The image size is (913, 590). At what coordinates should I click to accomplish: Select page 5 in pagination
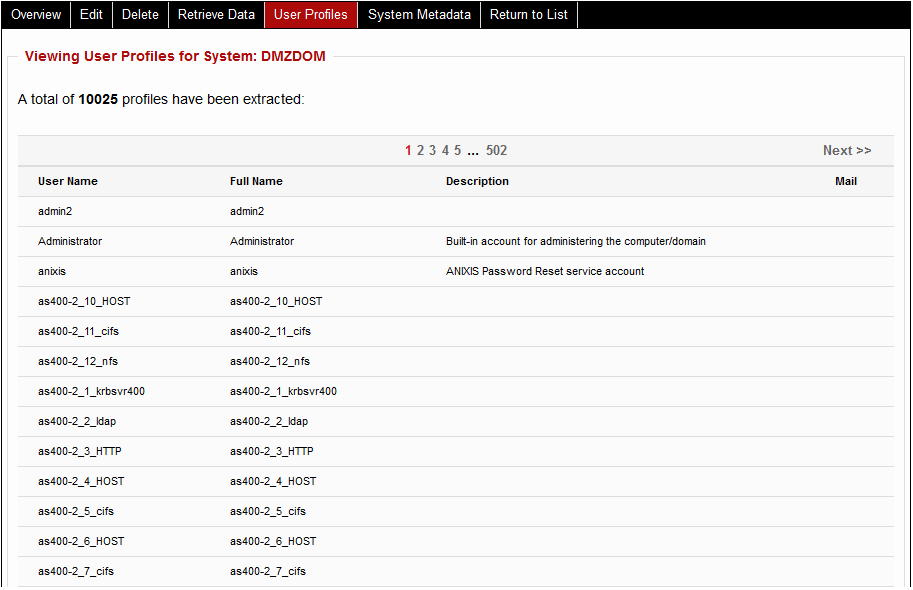click(456, 150)
